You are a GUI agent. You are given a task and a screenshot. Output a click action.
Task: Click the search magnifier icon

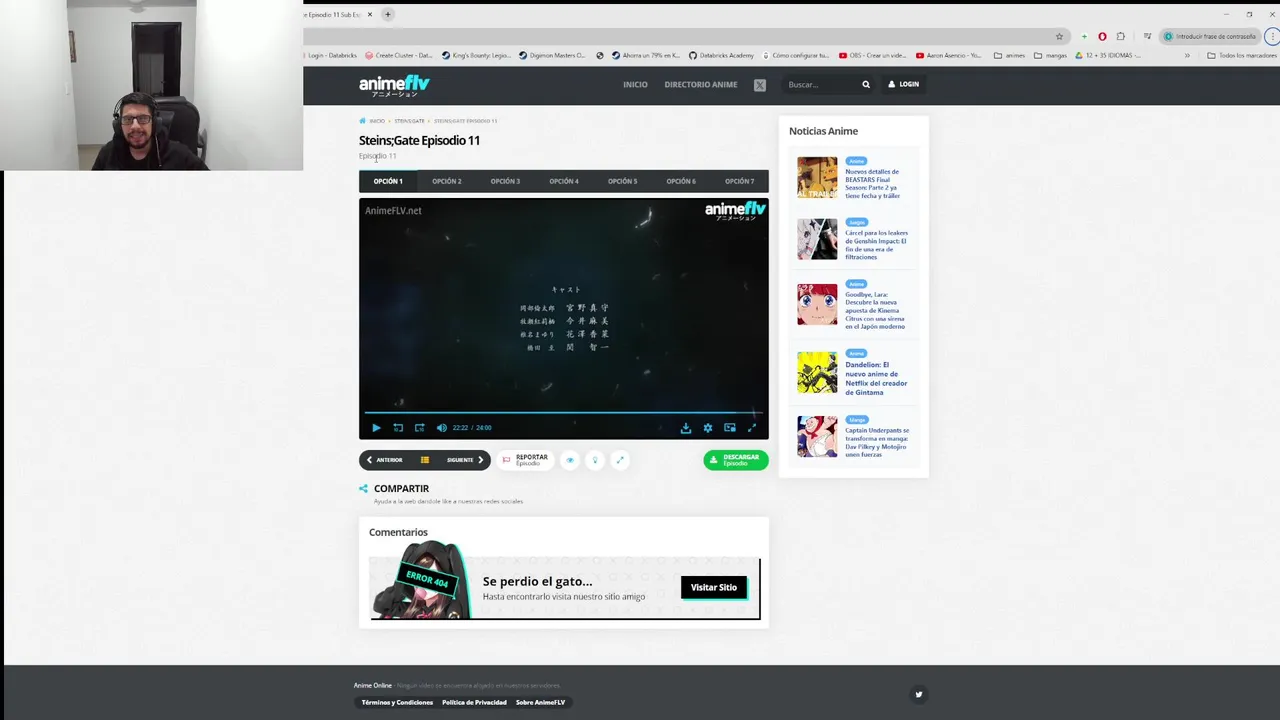[866, 85]
